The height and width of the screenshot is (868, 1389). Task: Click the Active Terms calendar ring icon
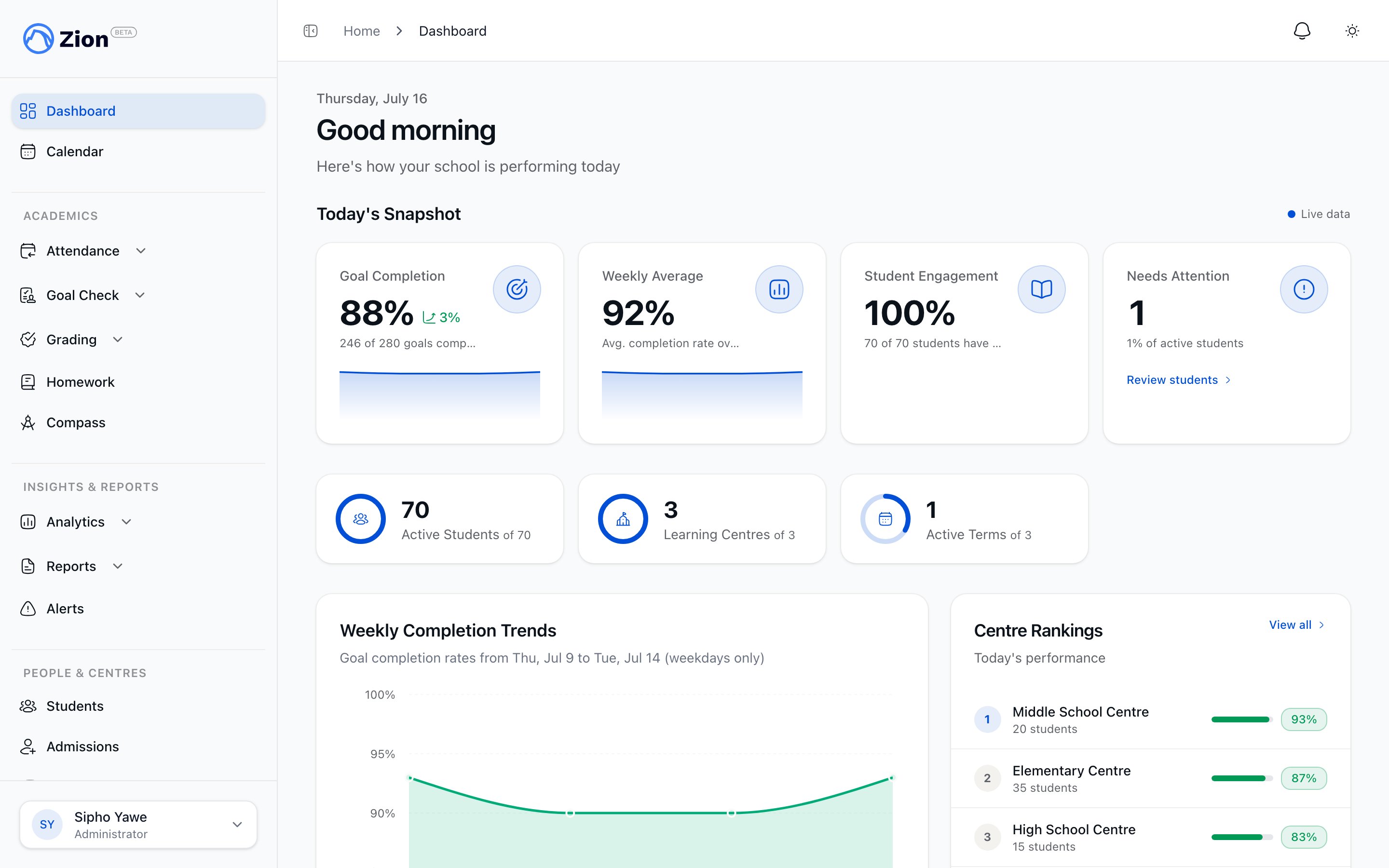click(x=885, y=519)
